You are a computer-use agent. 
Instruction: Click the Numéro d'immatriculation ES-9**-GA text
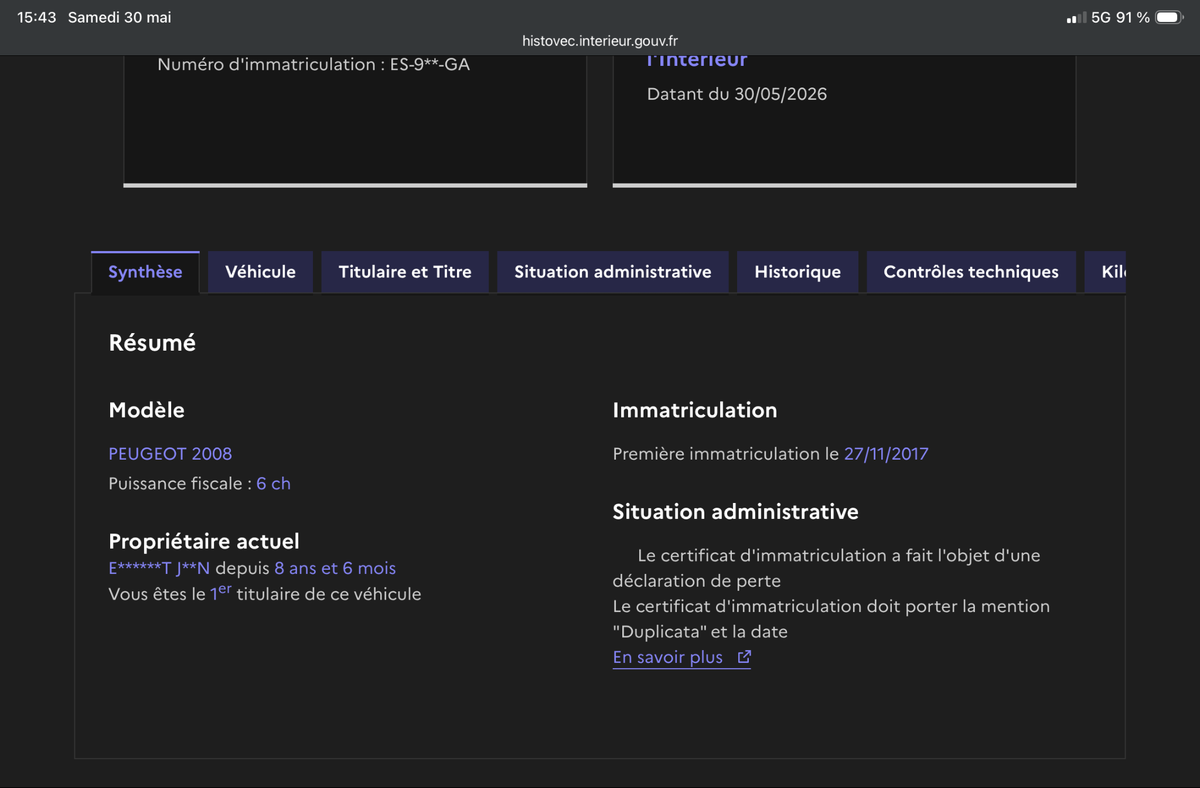tap(313, 64)
